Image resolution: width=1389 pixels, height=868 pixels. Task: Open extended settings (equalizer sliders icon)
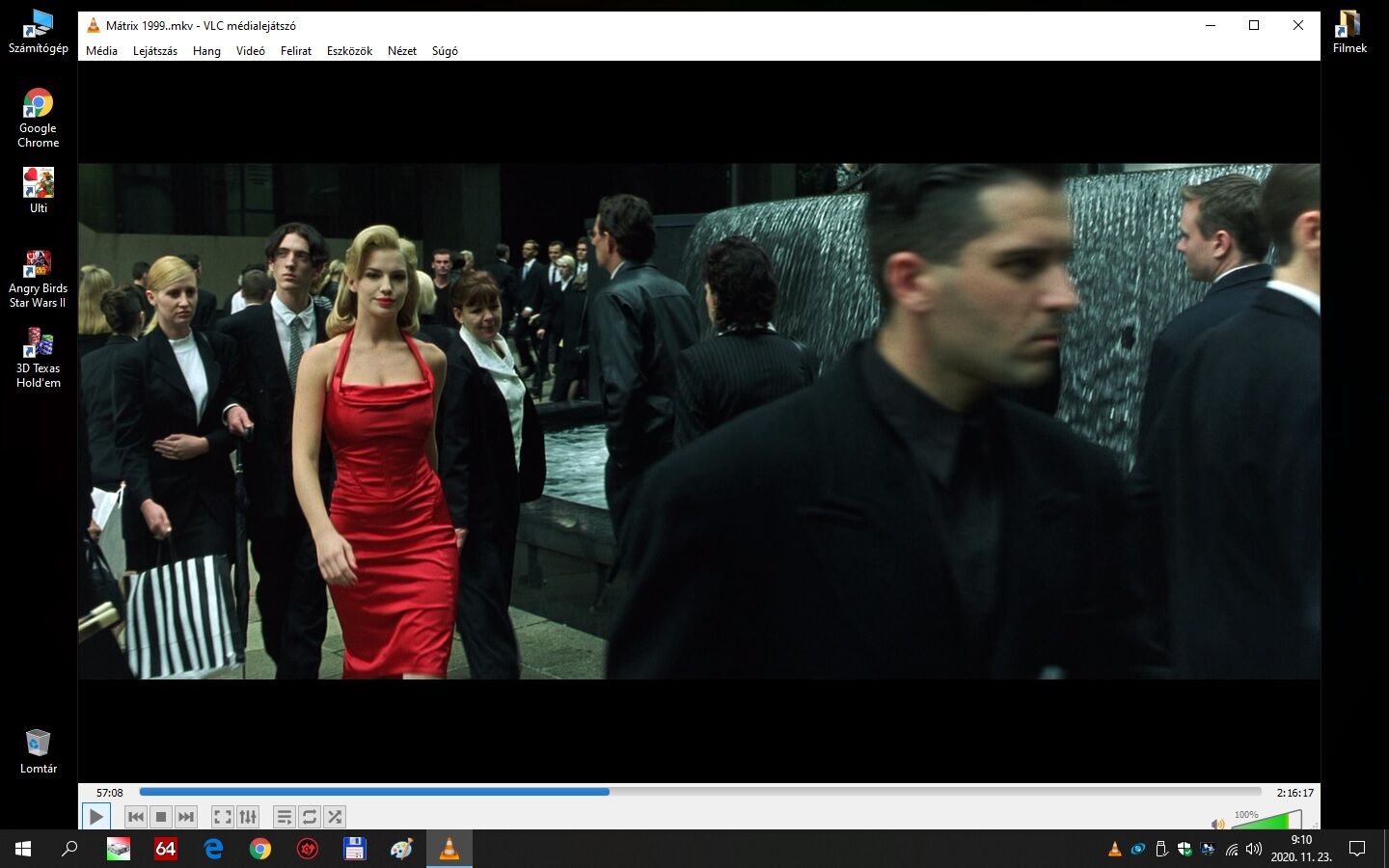pos(248,817)
